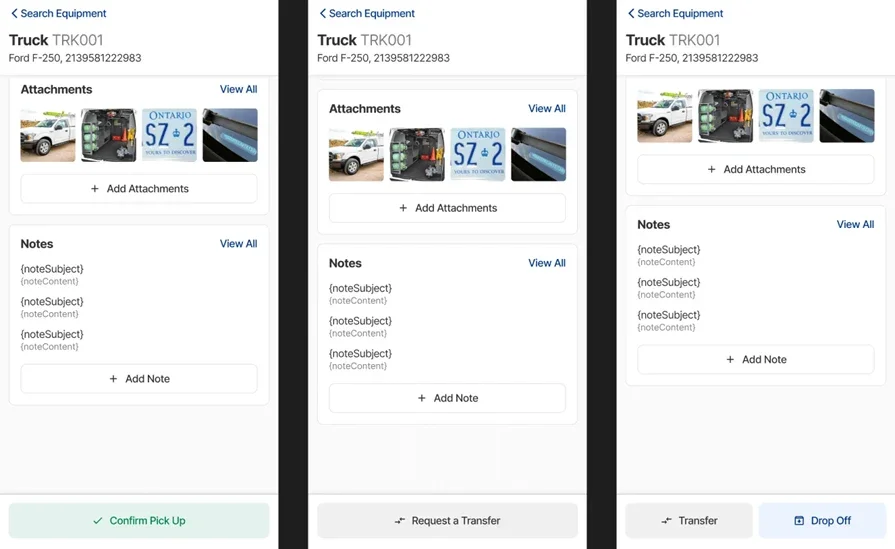Open View All for Notes on Request a Transfer screen
895x549 pixels.
546,263
